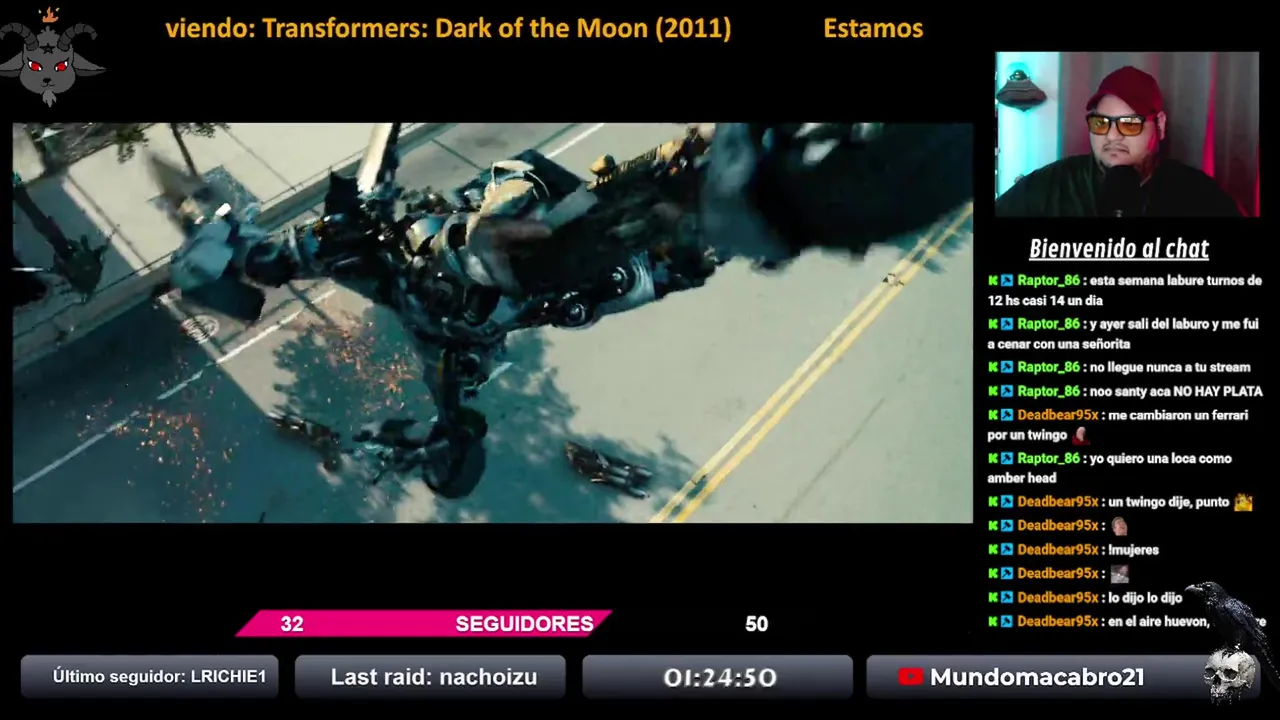Click Raptor_86 username on 'NO HAY PLATA' message
Image resolution: width=1280 pixels, height=720 pixels.
[1048, 391]
